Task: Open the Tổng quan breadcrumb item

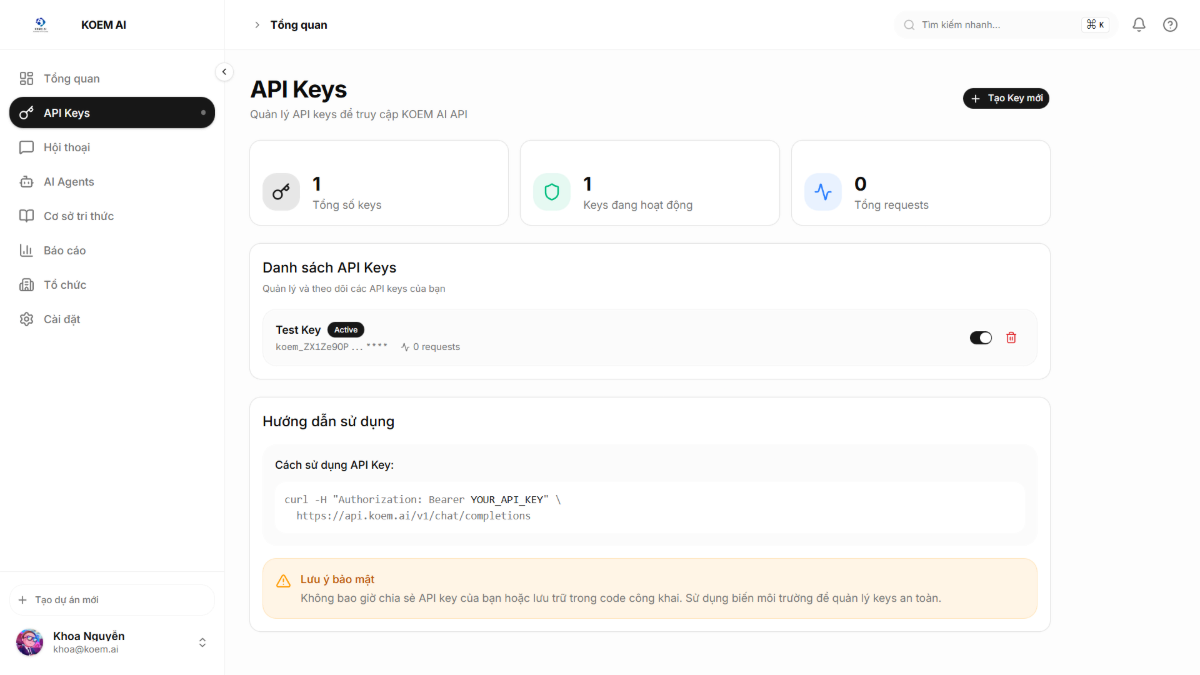Action: pos(296,24)
